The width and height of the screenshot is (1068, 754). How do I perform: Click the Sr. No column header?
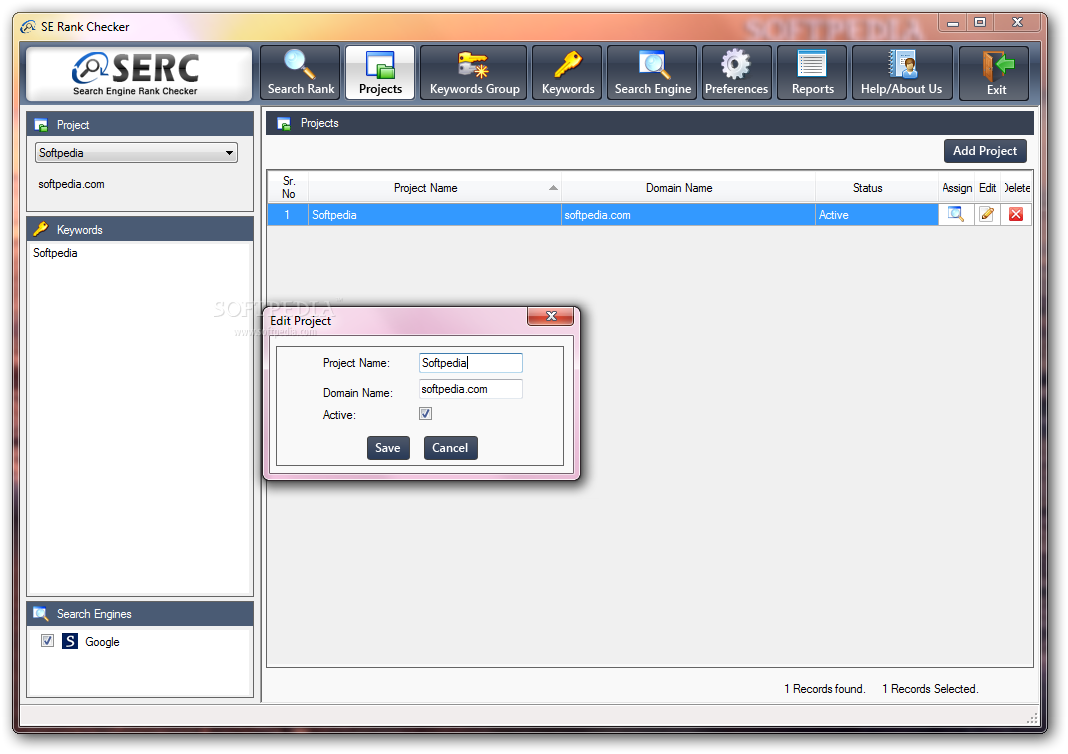coord(288,187)
